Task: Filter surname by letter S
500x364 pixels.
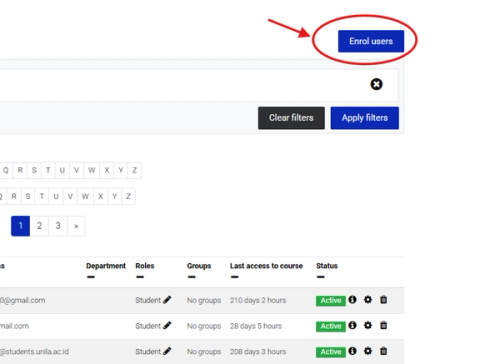Action: [28, 196]
